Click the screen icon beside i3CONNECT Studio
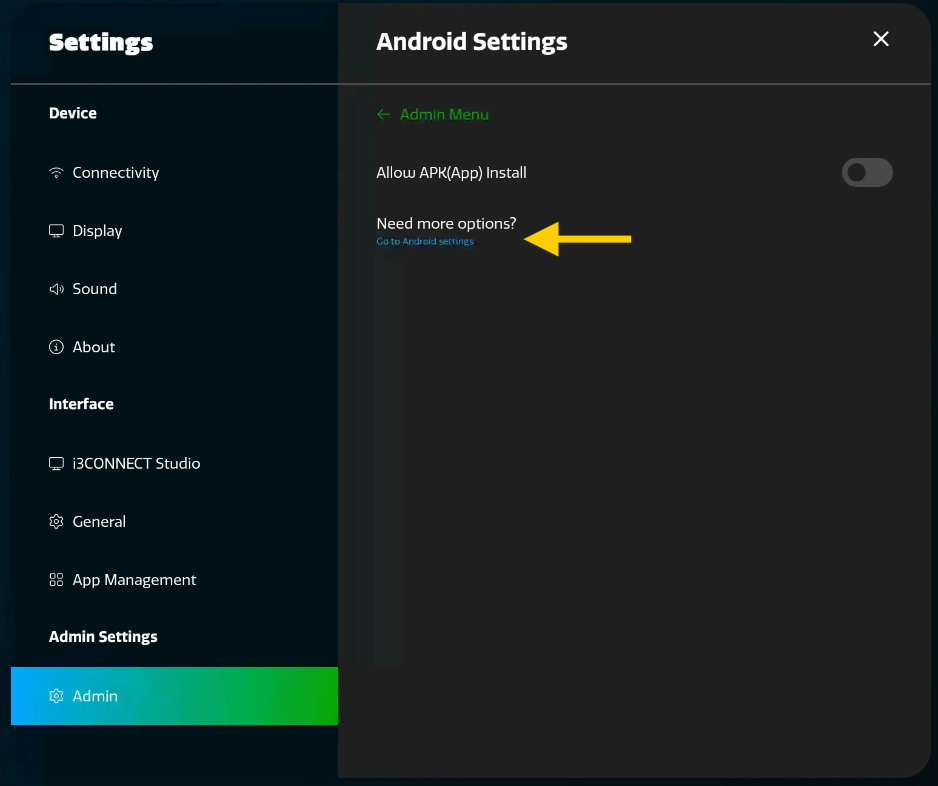The image size is (938, 786). (x=56, y=464)
